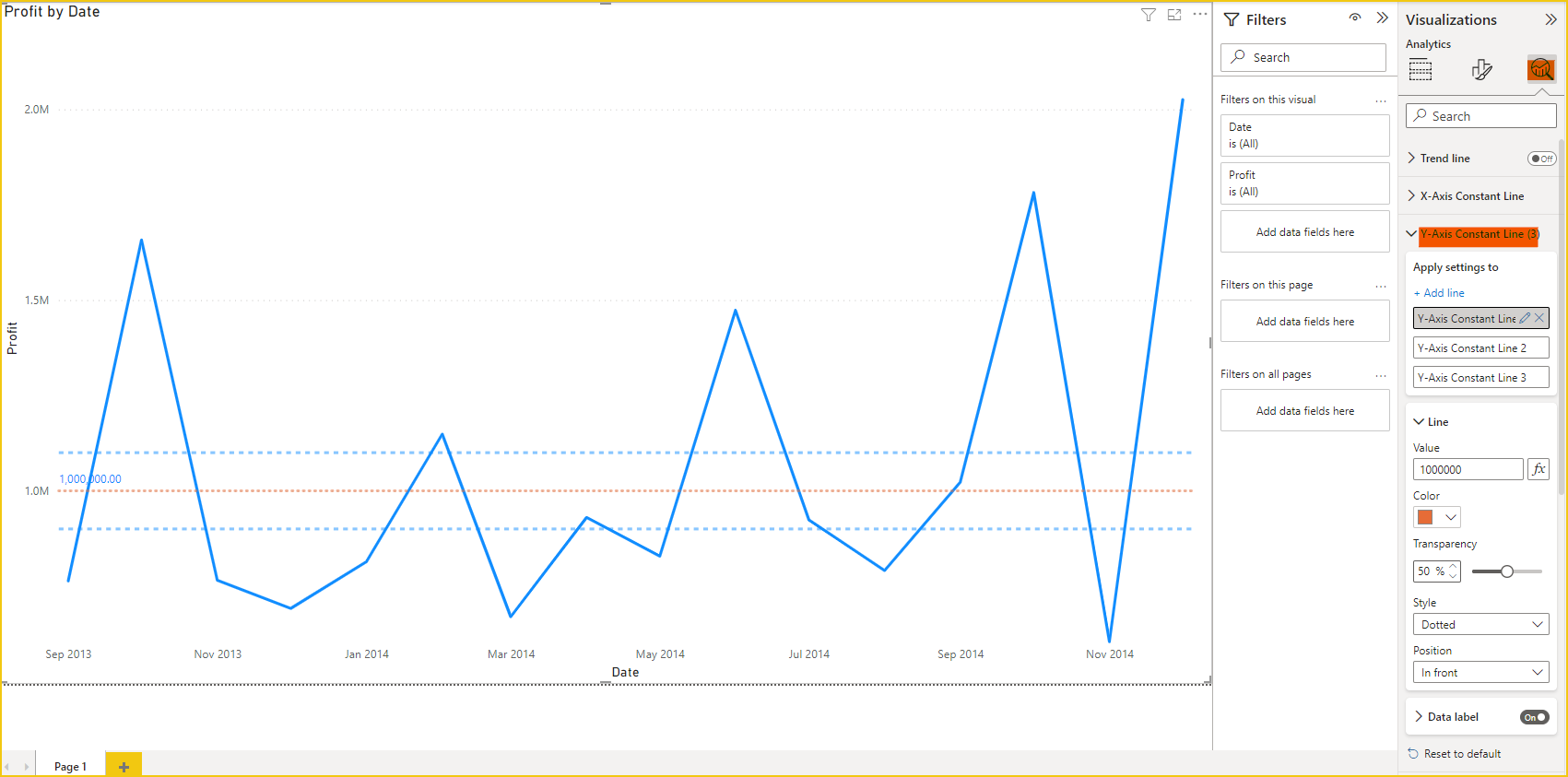This screenshot has height=777, width=1568.
Task: Delete the first Y-Axis Constant Line
Action: click(1539, 318)
